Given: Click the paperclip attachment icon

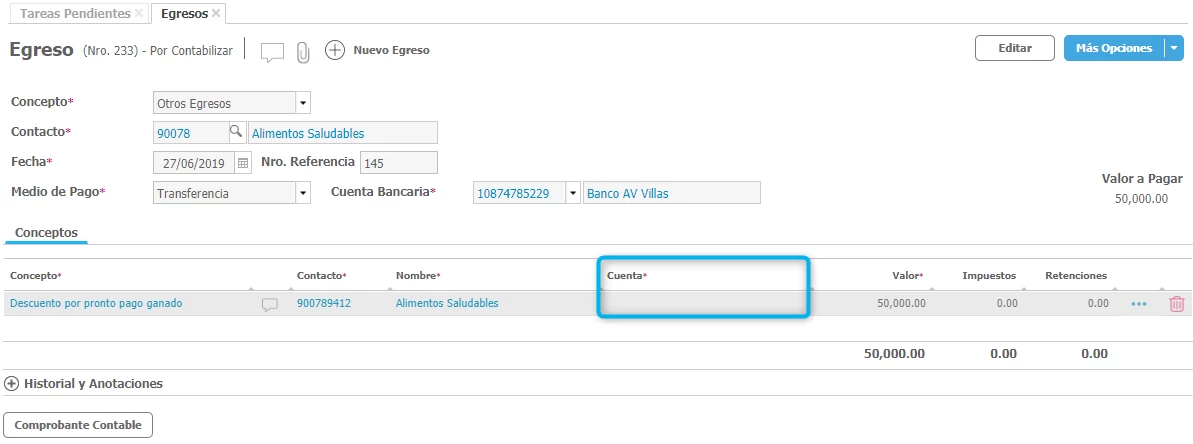Looking at the screenshot, I should coord(303,52).
